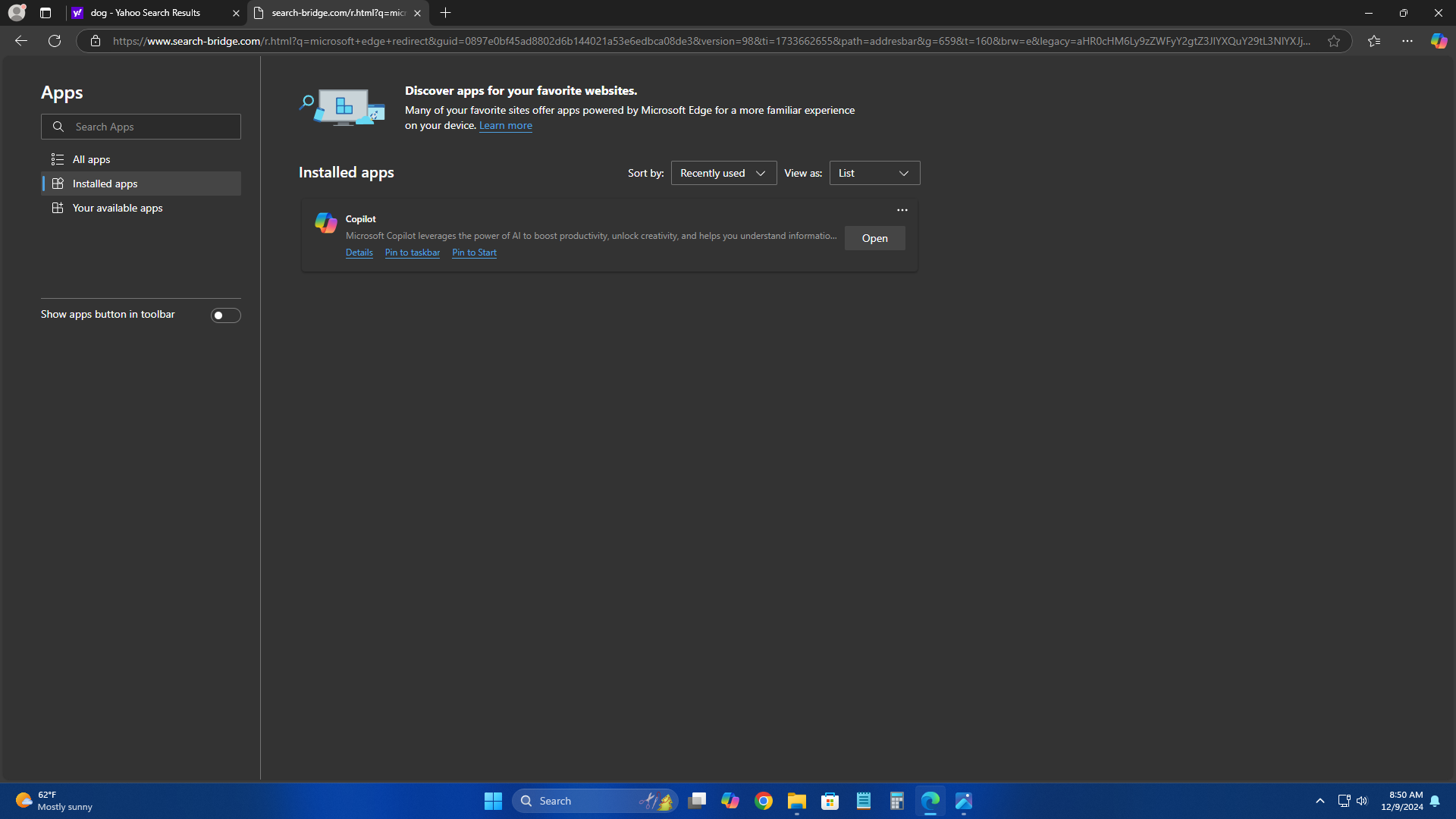This screenshot has width=1456, height=819.
Task: Open the tab actions menu icon
Action: tap(45, 13)
